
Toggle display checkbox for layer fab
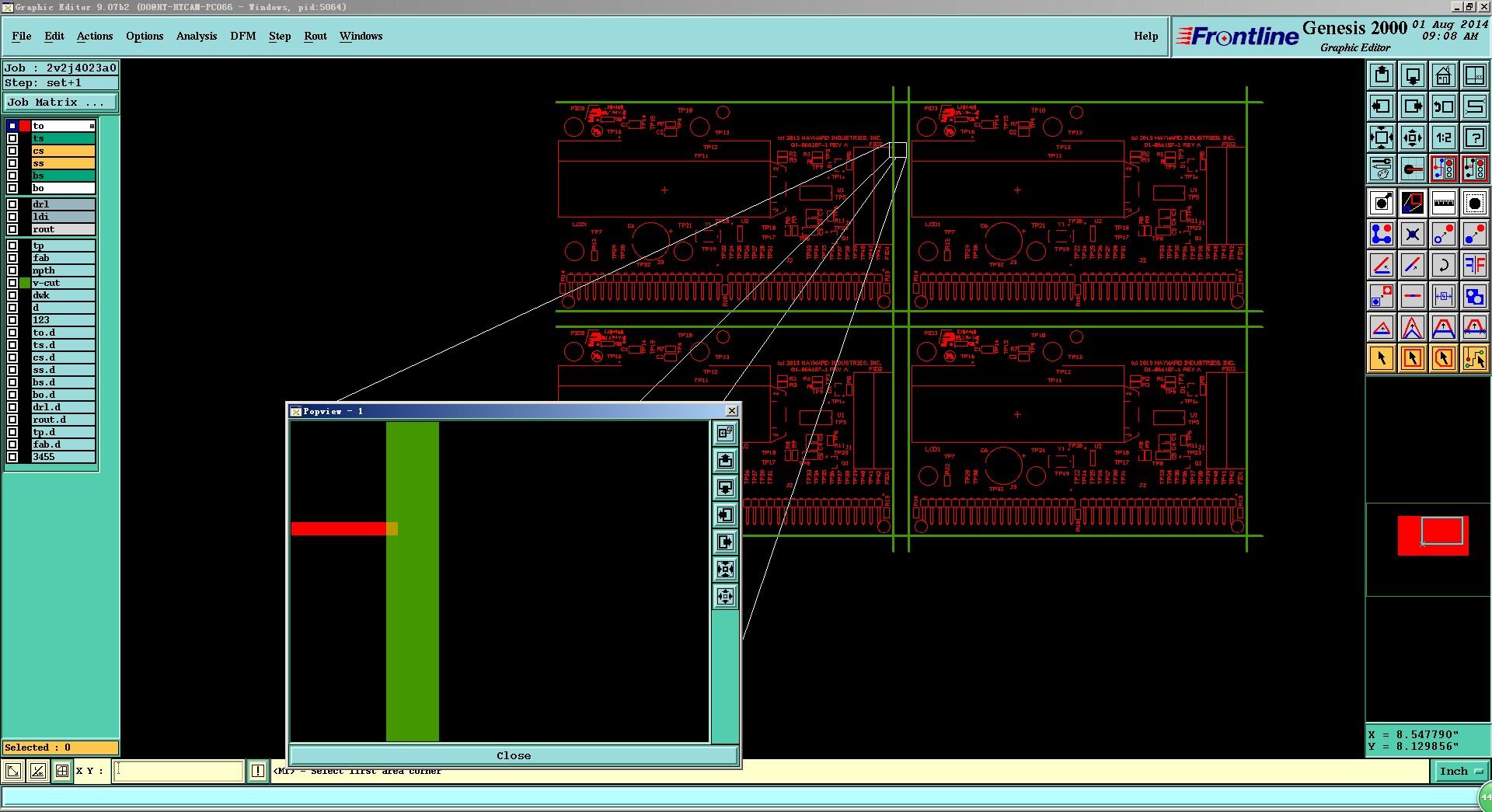tap(12, 258)
